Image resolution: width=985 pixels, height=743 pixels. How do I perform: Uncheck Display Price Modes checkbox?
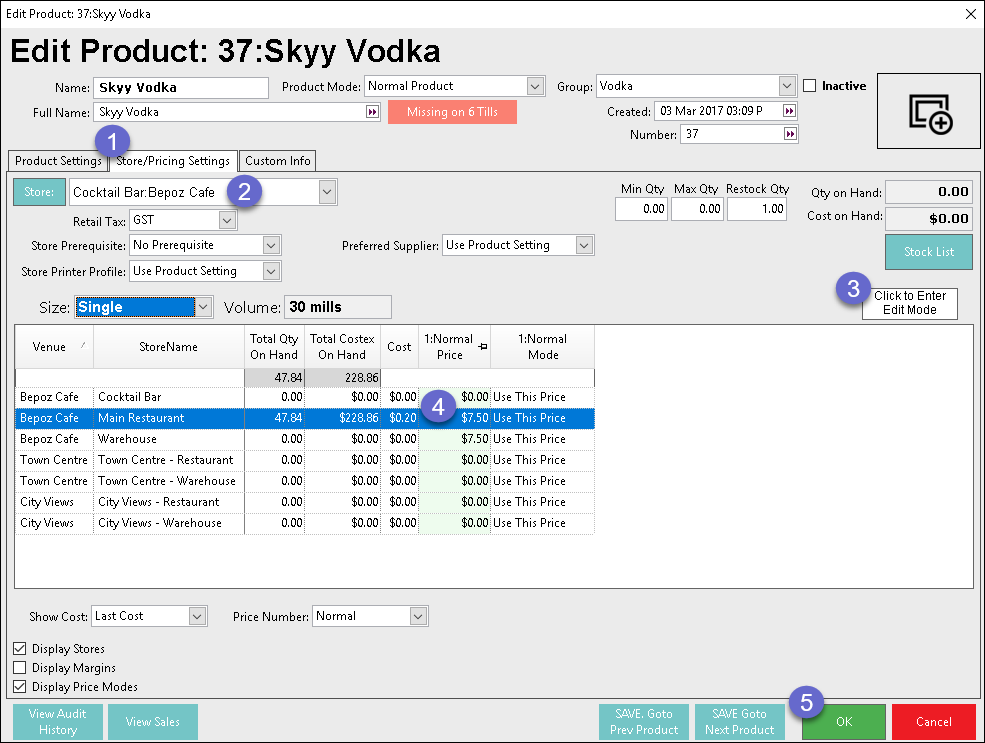[20, 686]
